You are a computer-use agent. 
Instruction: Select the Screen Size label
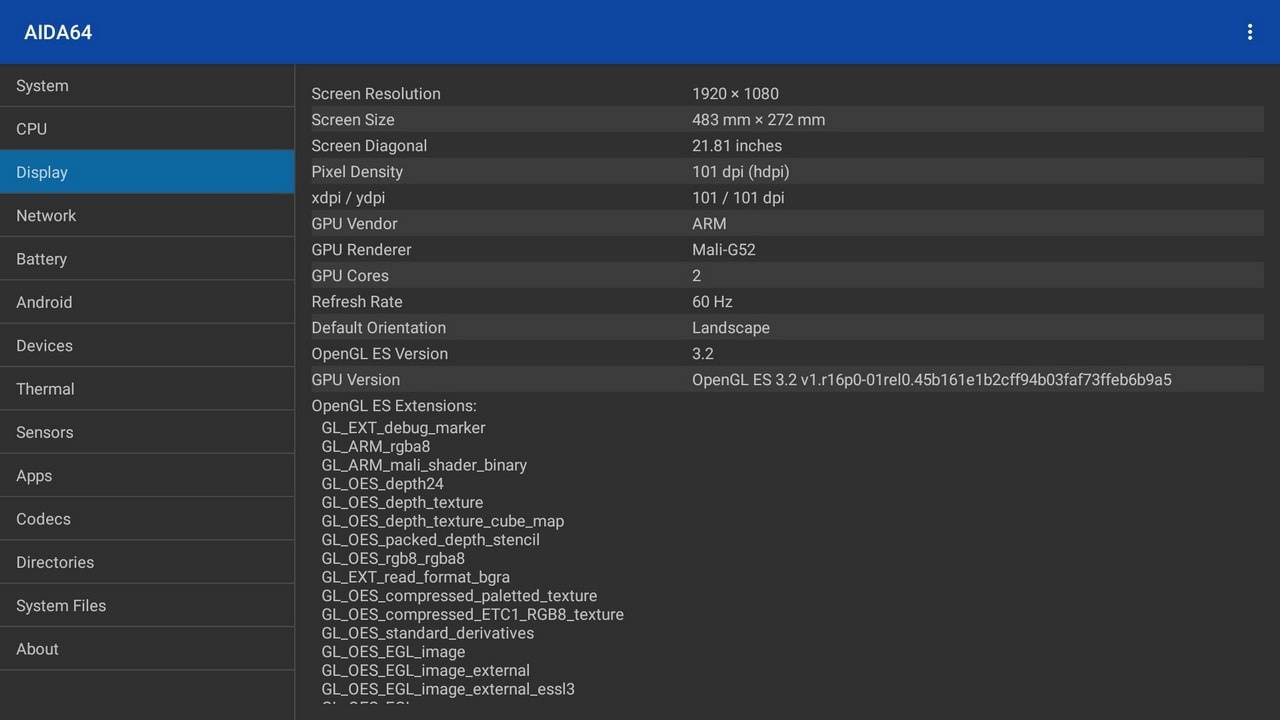tap(353, 120)
